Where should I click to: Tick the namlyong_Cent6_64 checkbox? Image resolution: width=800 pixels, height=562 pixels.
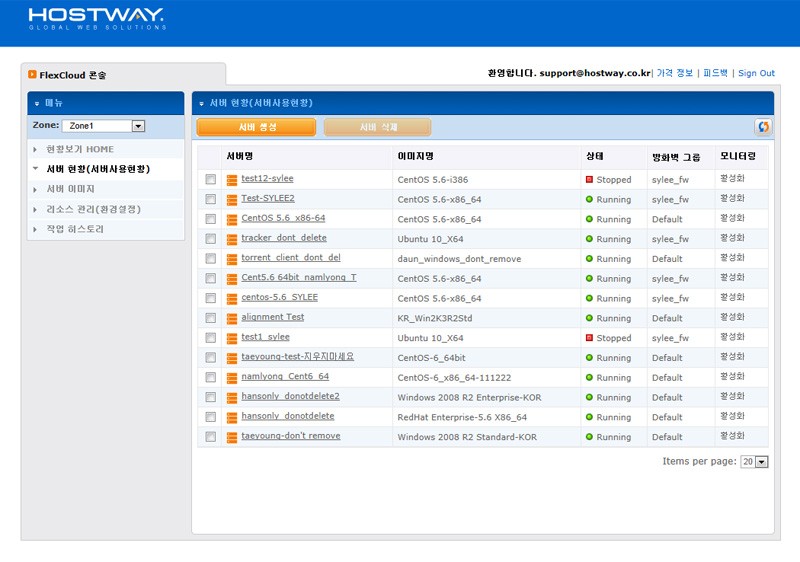point(210,377)
